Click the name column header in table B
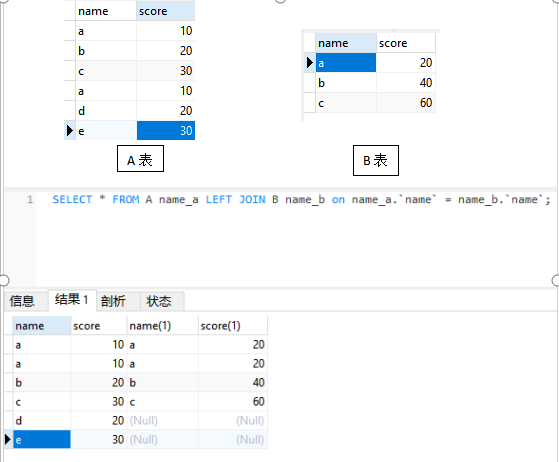Viewport: 559px width, 462px height. click(345, 43)
